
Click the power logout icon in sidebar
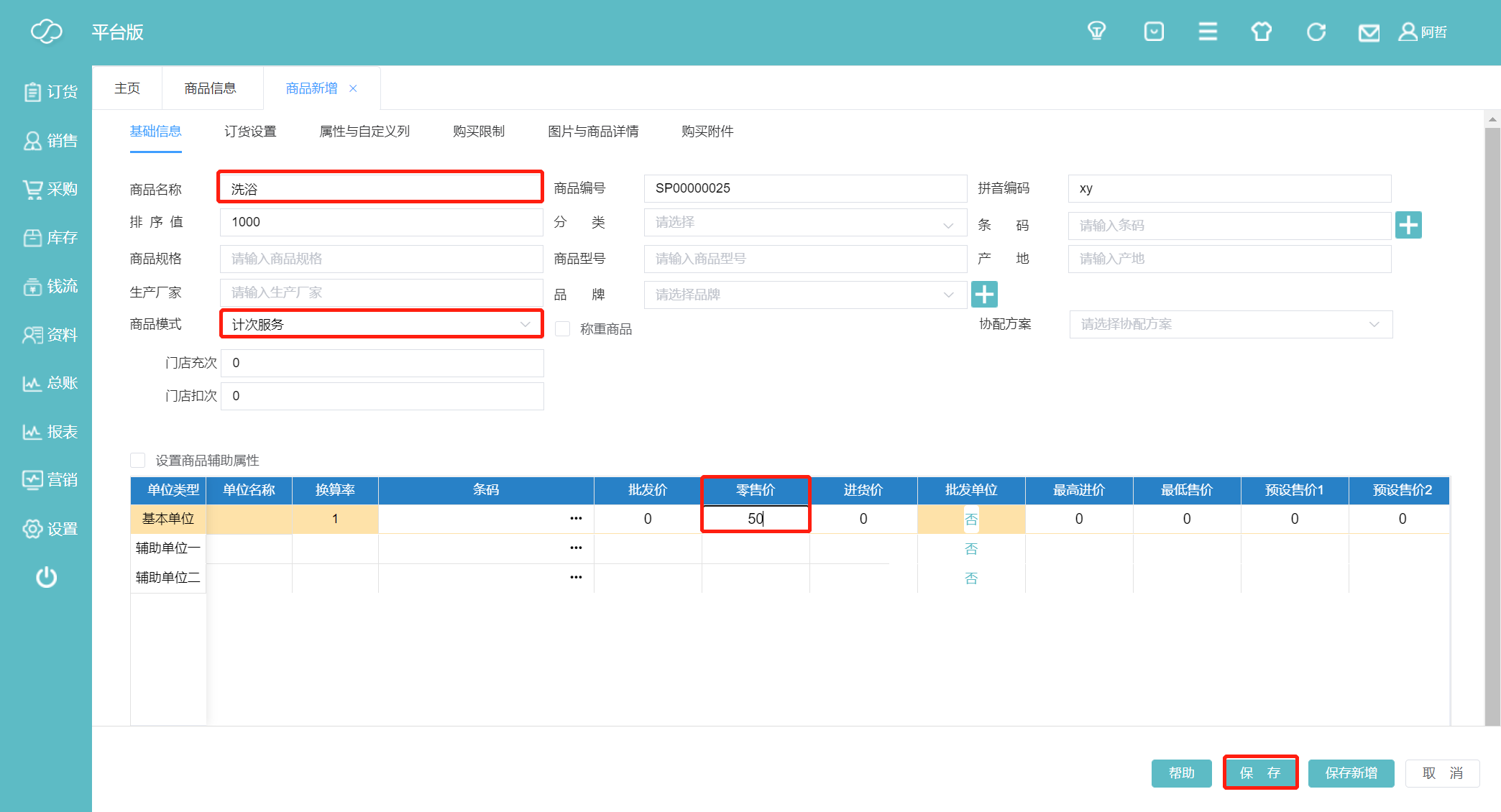pos(47,577)
